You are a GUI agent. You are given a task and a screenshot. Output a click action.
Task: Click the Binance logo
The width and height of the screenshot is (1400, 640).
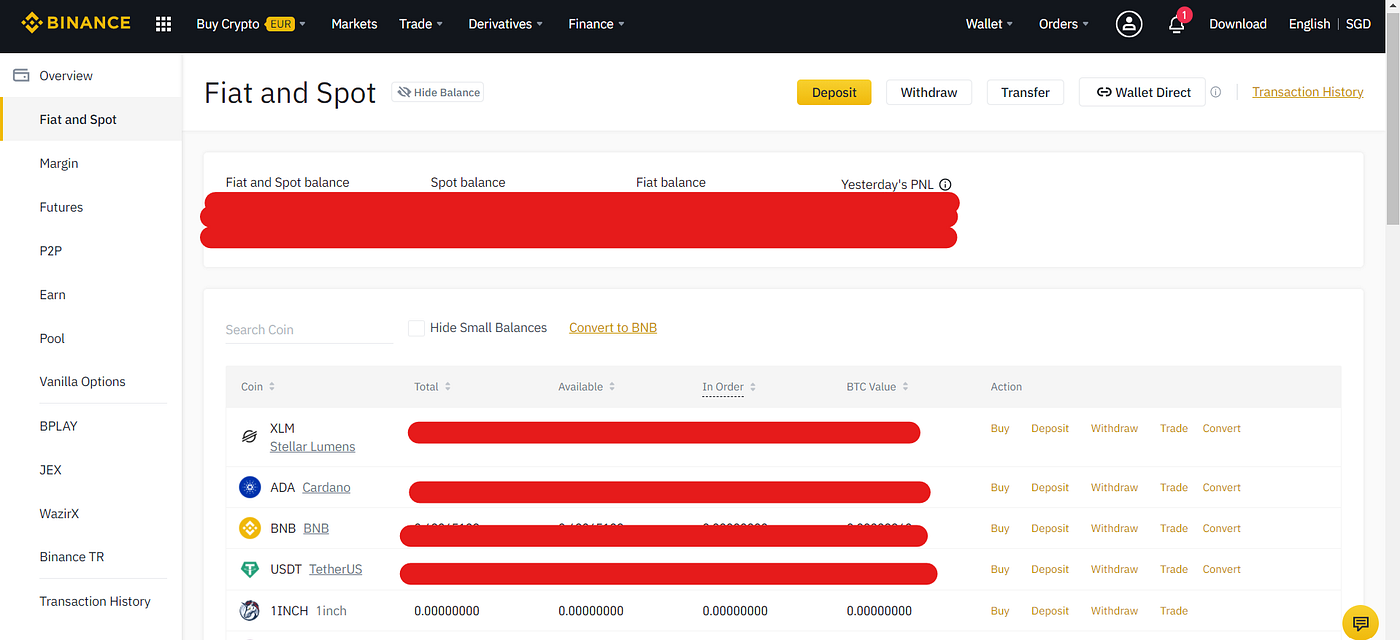click(x=76, y=22)
